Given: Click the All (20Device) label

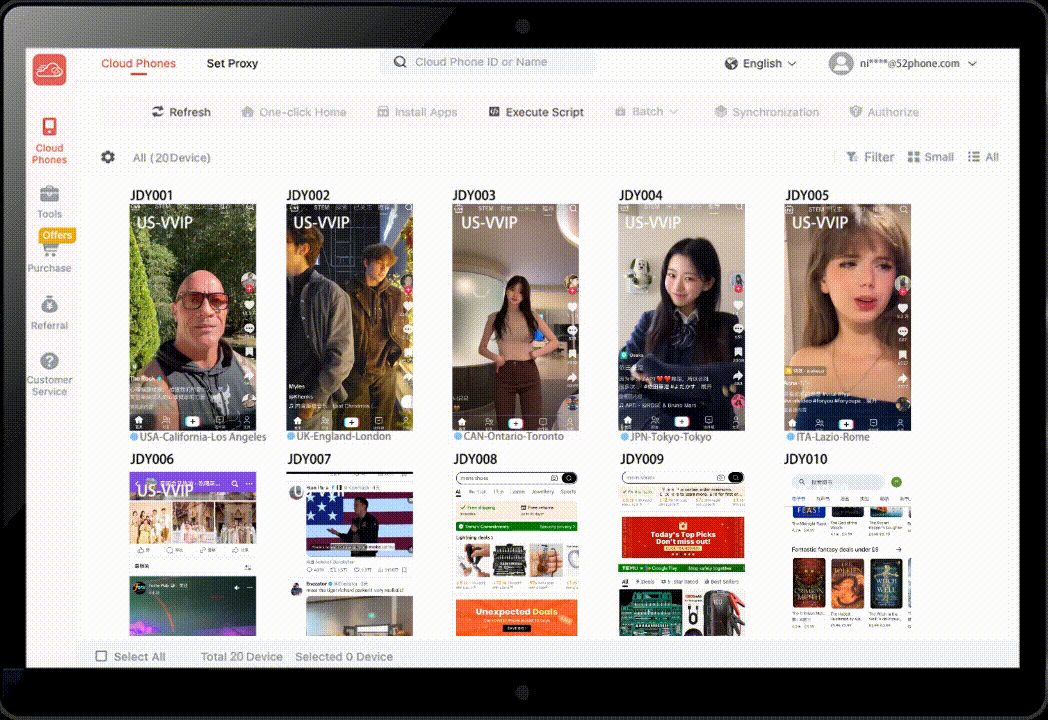Looking at the screenshot, I should [x=171, y=158].
